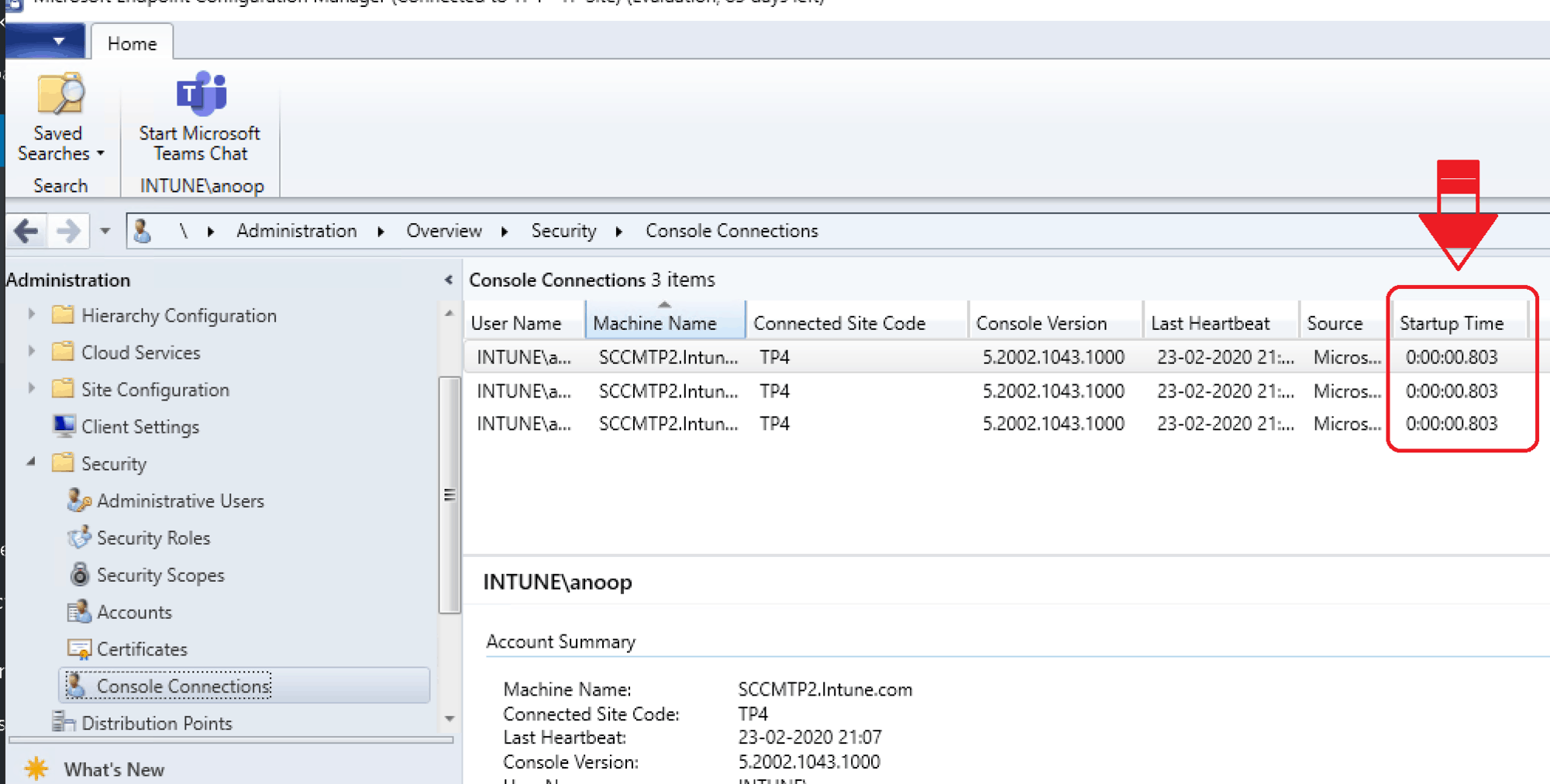Open the blue application menu dropdown
This screenshot has height=784, width=1550.
pos(46,40)
